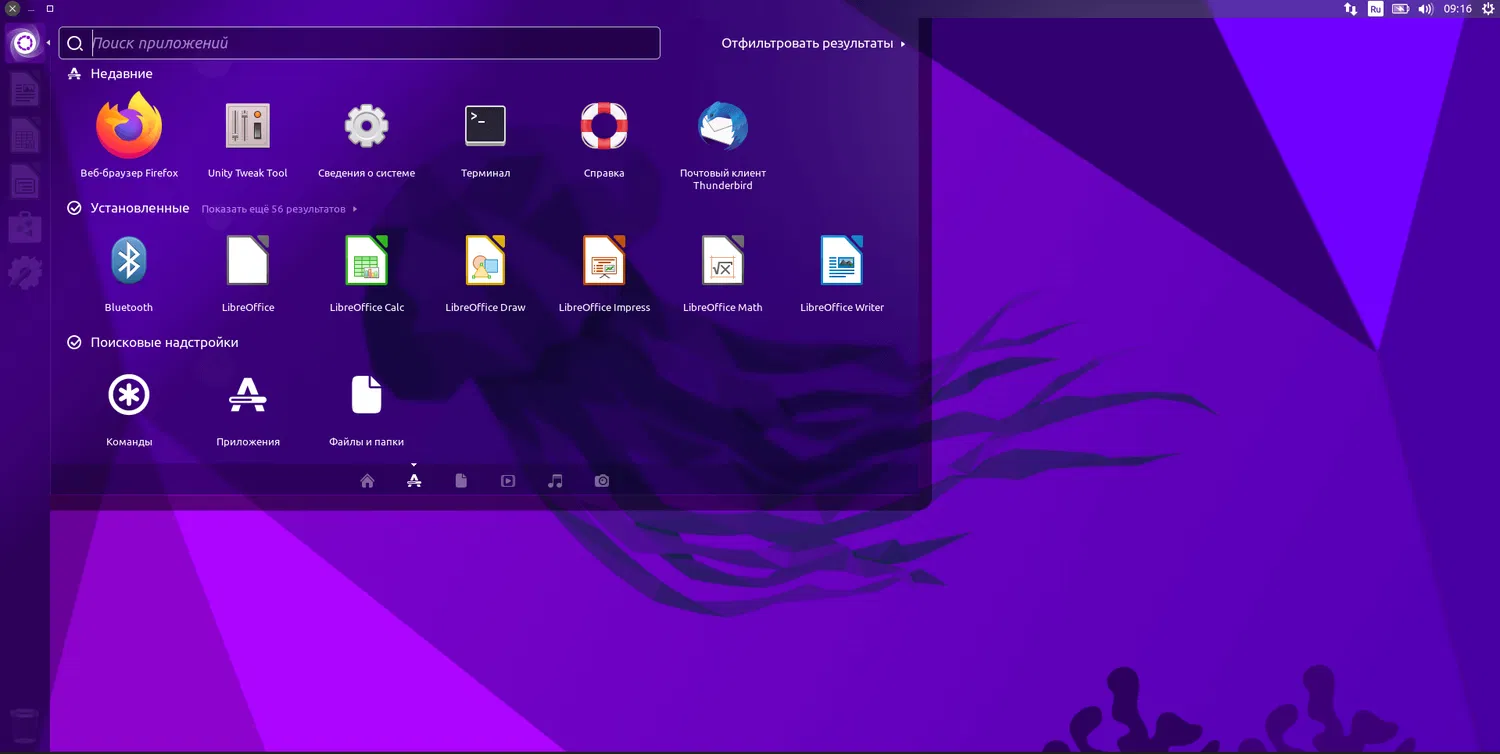Open the Ru keyboard layout indicator
1500x754 pixels.
[1375, 9]
